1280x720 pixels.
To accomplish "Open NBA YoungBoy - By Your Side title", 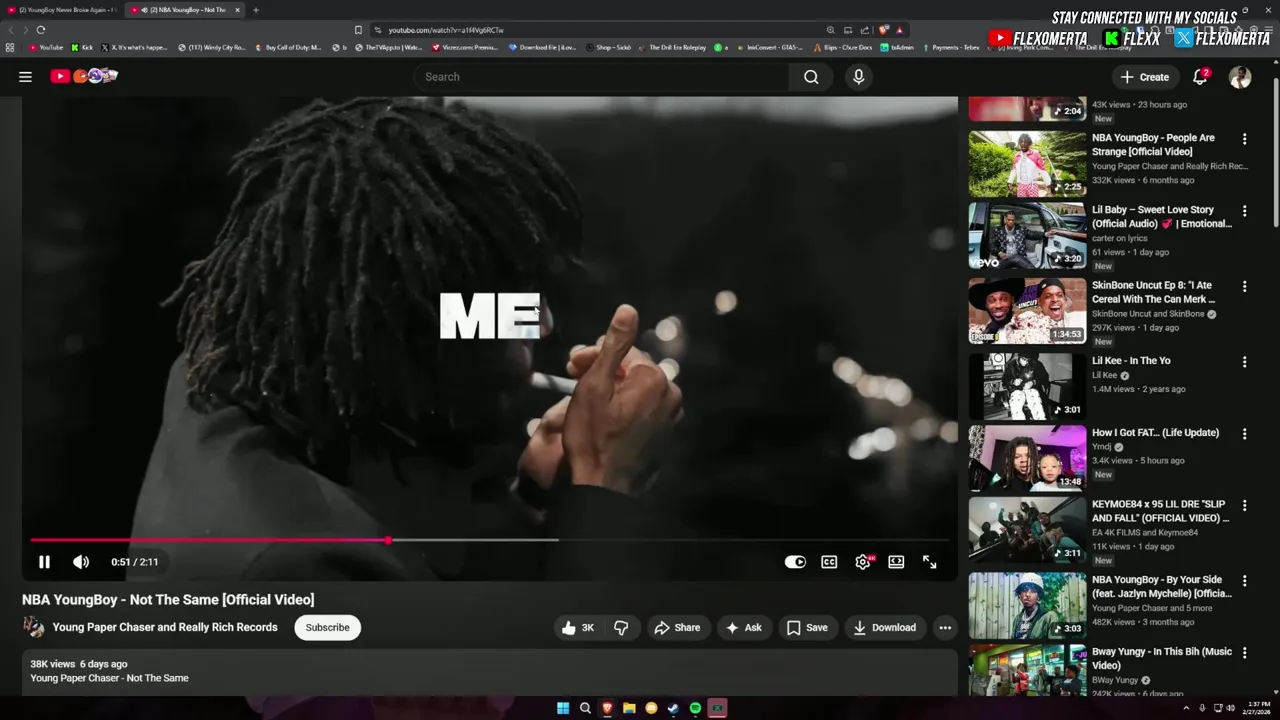I will (x=1162, y=587).
